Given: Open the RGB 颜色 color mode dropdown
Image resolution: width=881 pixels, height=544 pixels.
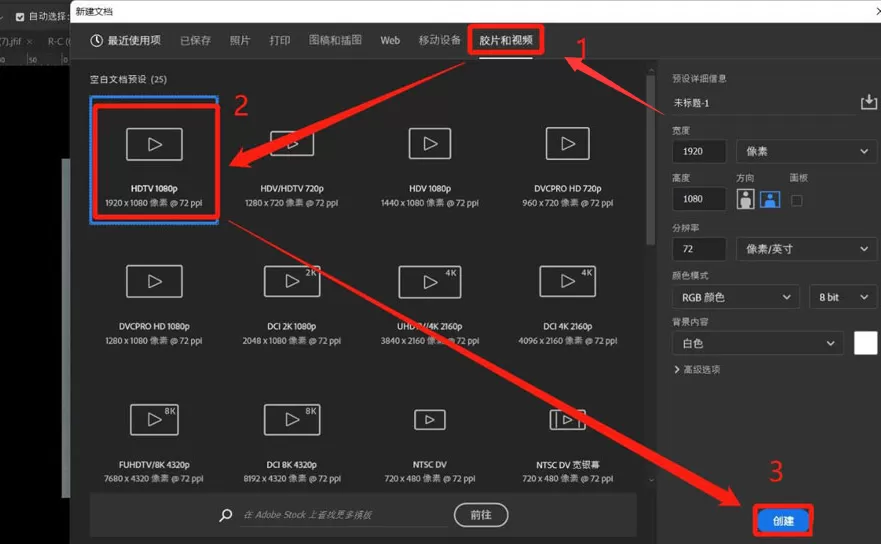Looking at the screenshot, I should tap(735, 297).
